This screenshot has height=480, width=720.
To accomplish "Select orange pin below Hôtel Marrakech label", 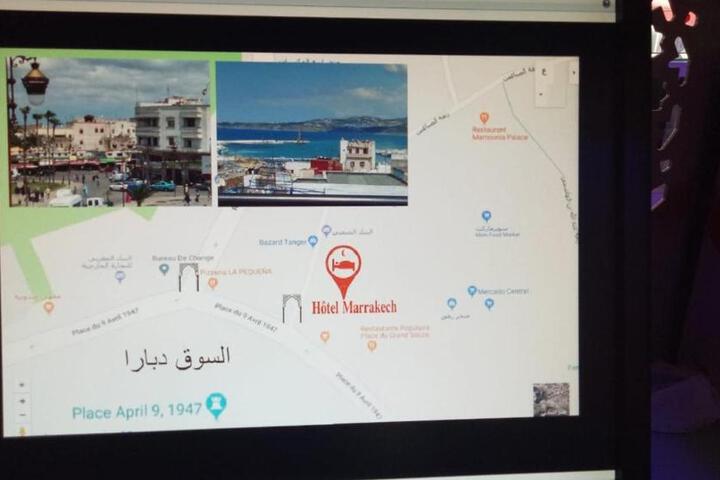I will coord(325,337).
